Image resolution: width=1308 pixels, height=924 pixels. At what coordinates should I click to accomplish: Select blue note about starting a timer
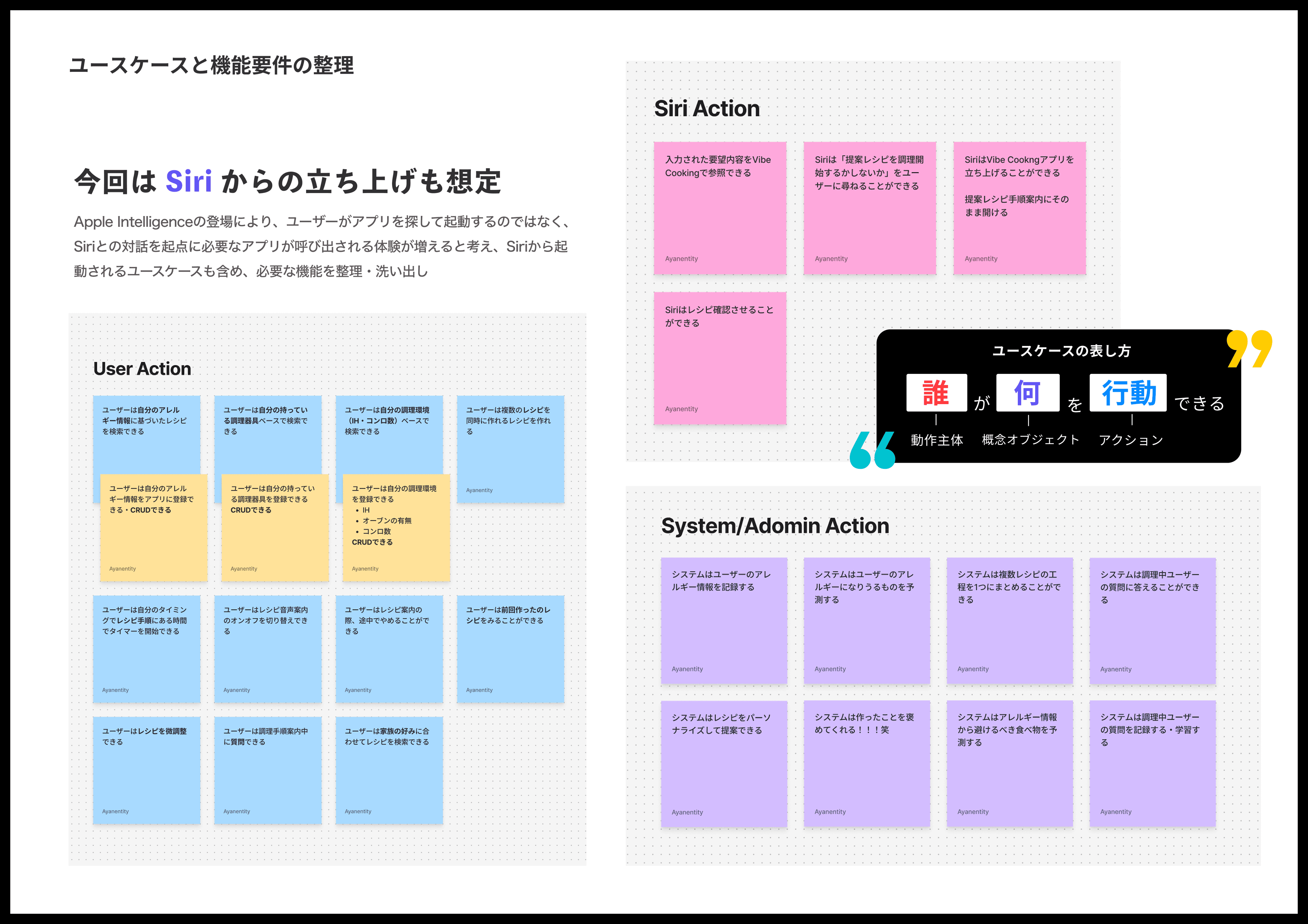click(x=146, y=649)
